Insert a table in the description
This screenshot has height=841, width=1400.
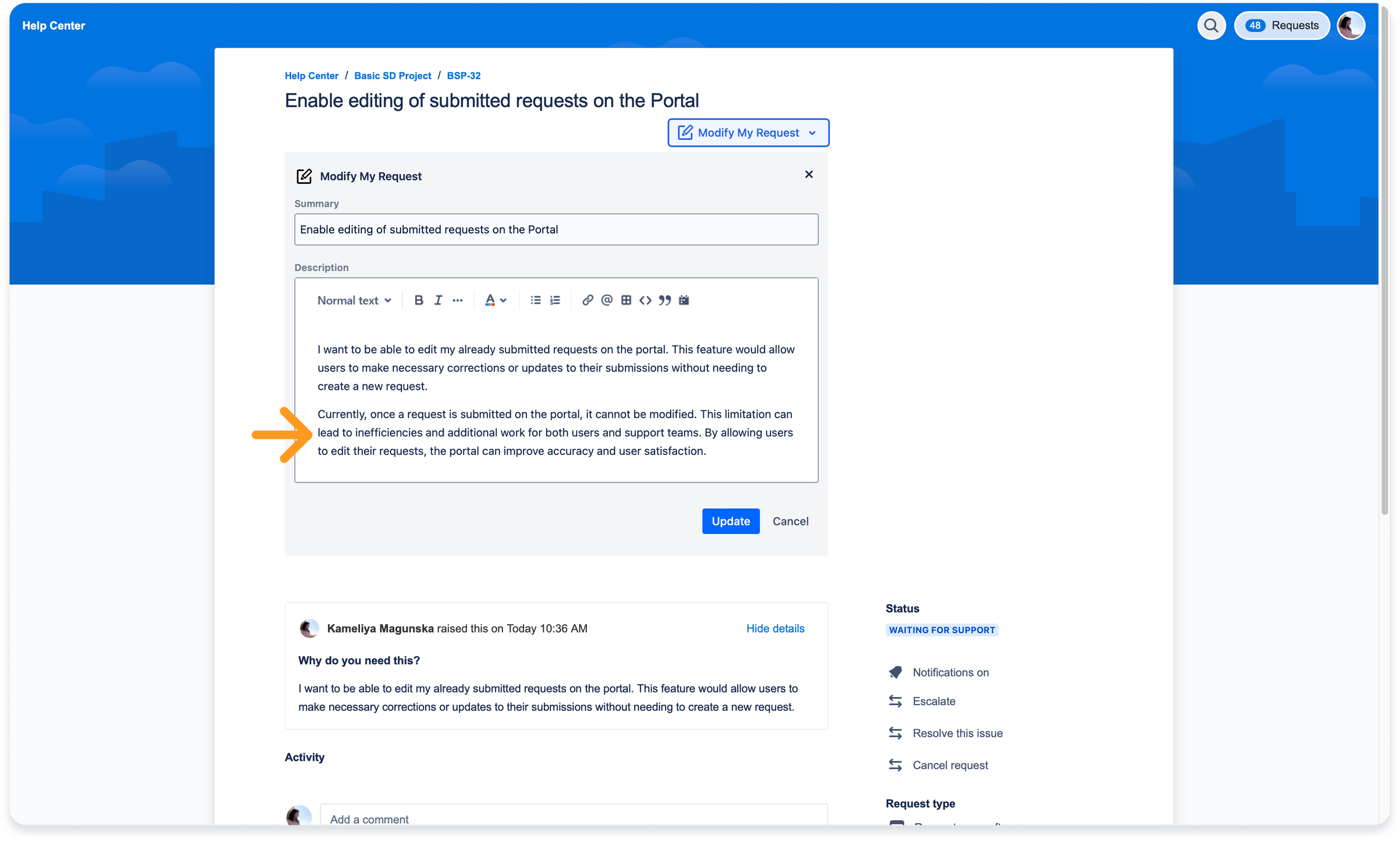[626, 300]
